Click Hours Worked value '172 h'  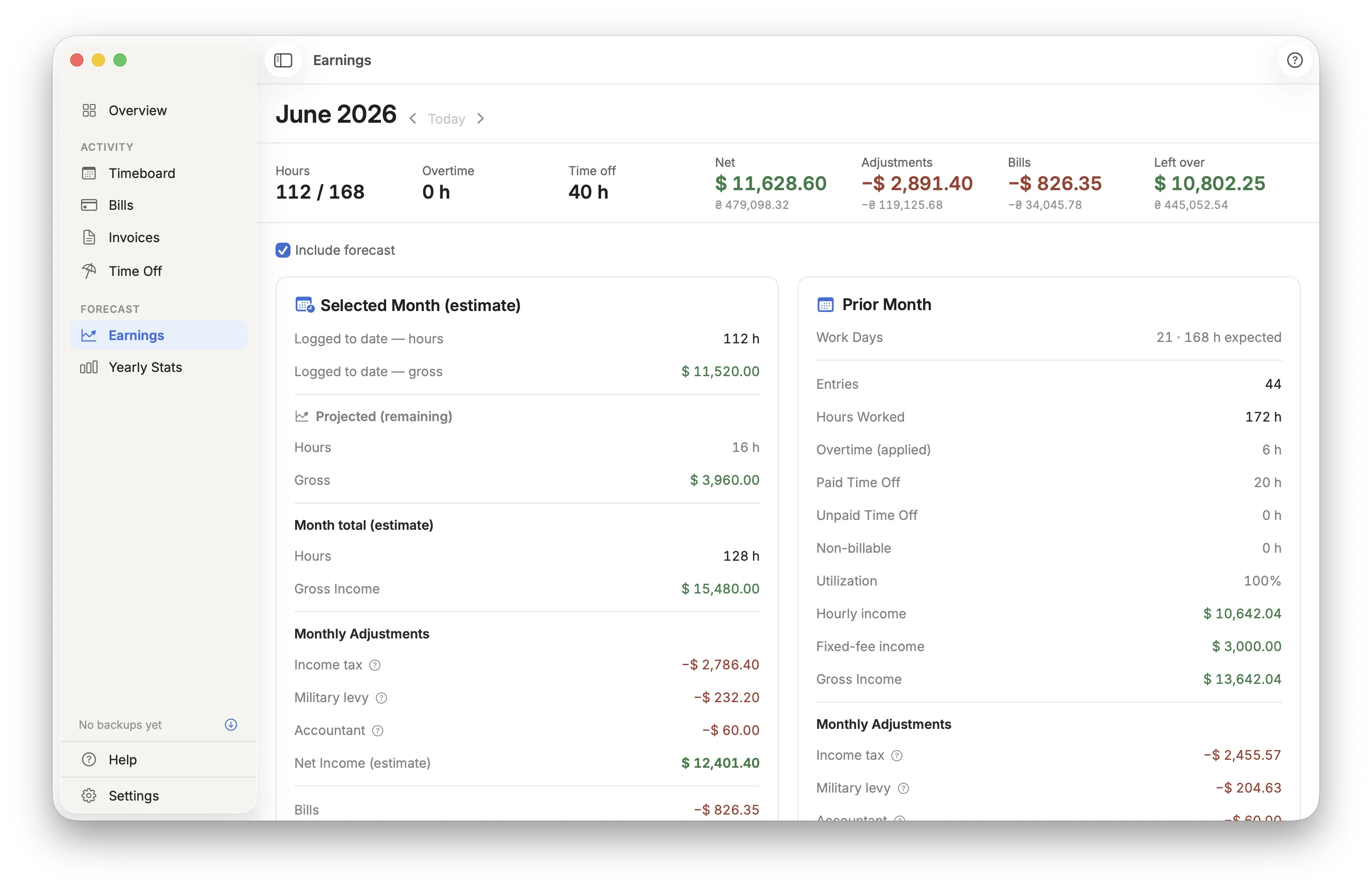1263,417
